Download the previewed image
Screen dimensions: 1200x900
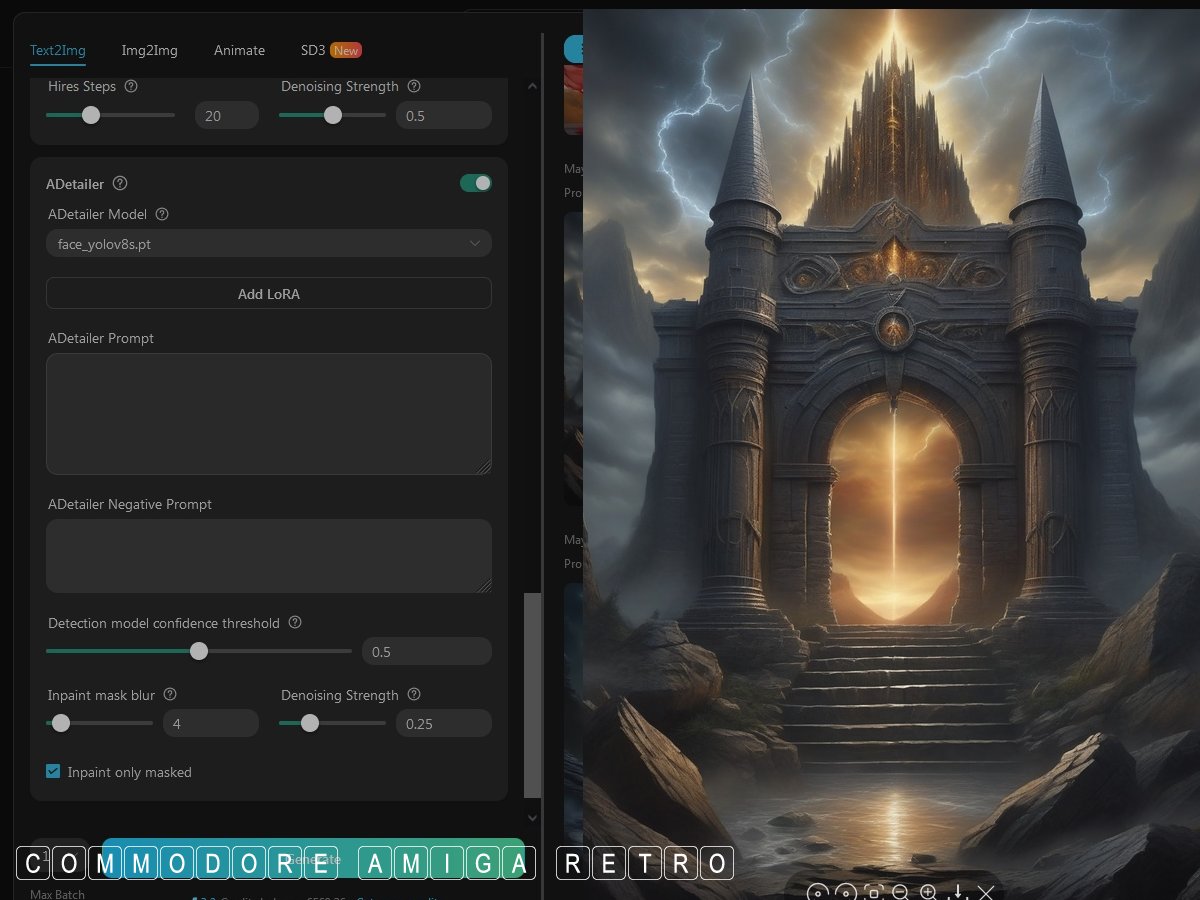[957, 891]
